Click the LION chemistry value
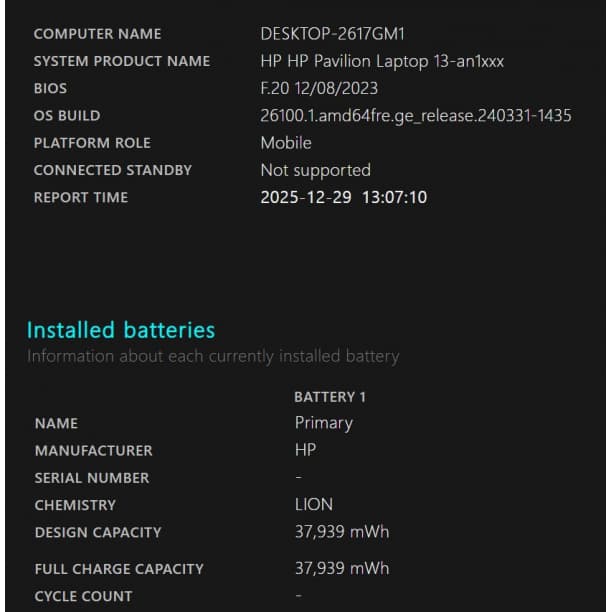The width and height of the screenshot is (612, 612). (x=314, y=505)
